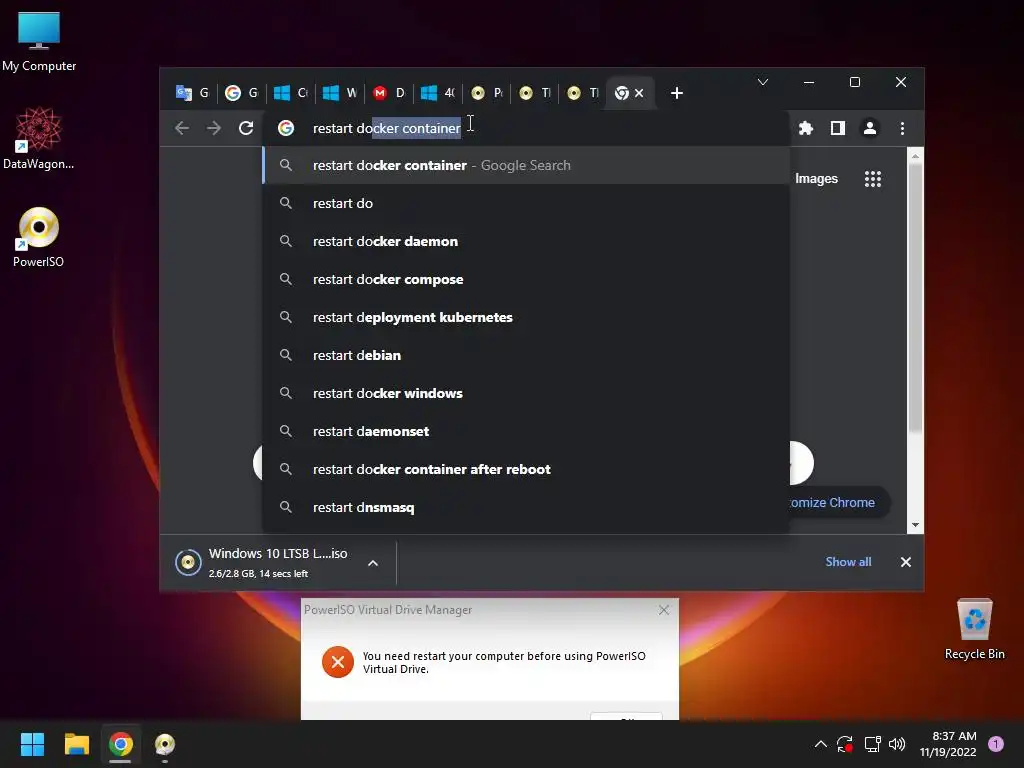Viewport: 1024px width, 768px height.
Task: Open the notification badge in taskbar
Action: [996, 744]
